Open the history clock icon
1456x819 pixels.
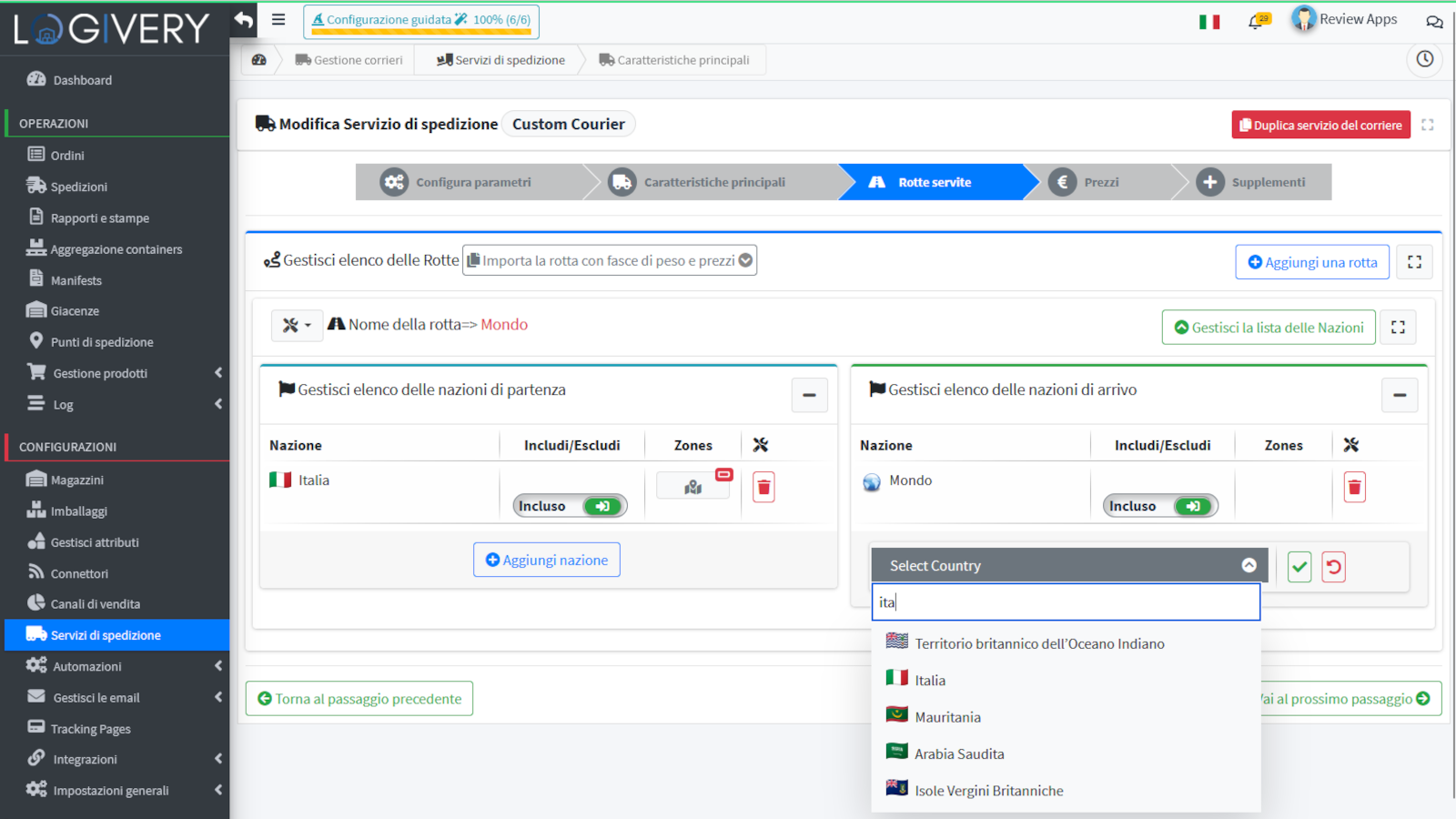(1425, 59)
